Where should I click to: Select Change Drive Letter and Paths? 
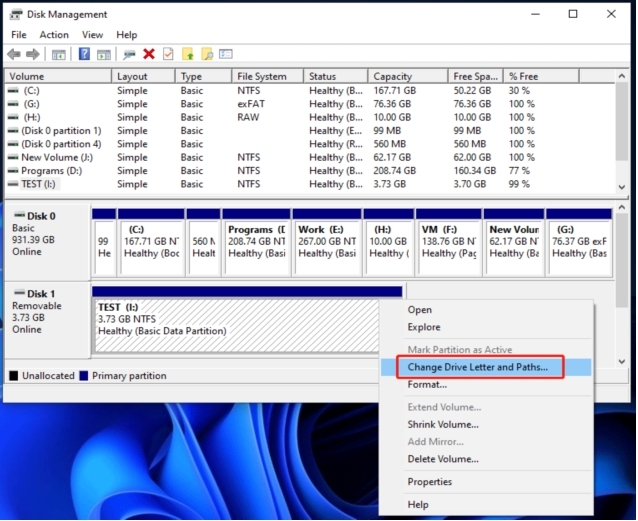(477, 367)
